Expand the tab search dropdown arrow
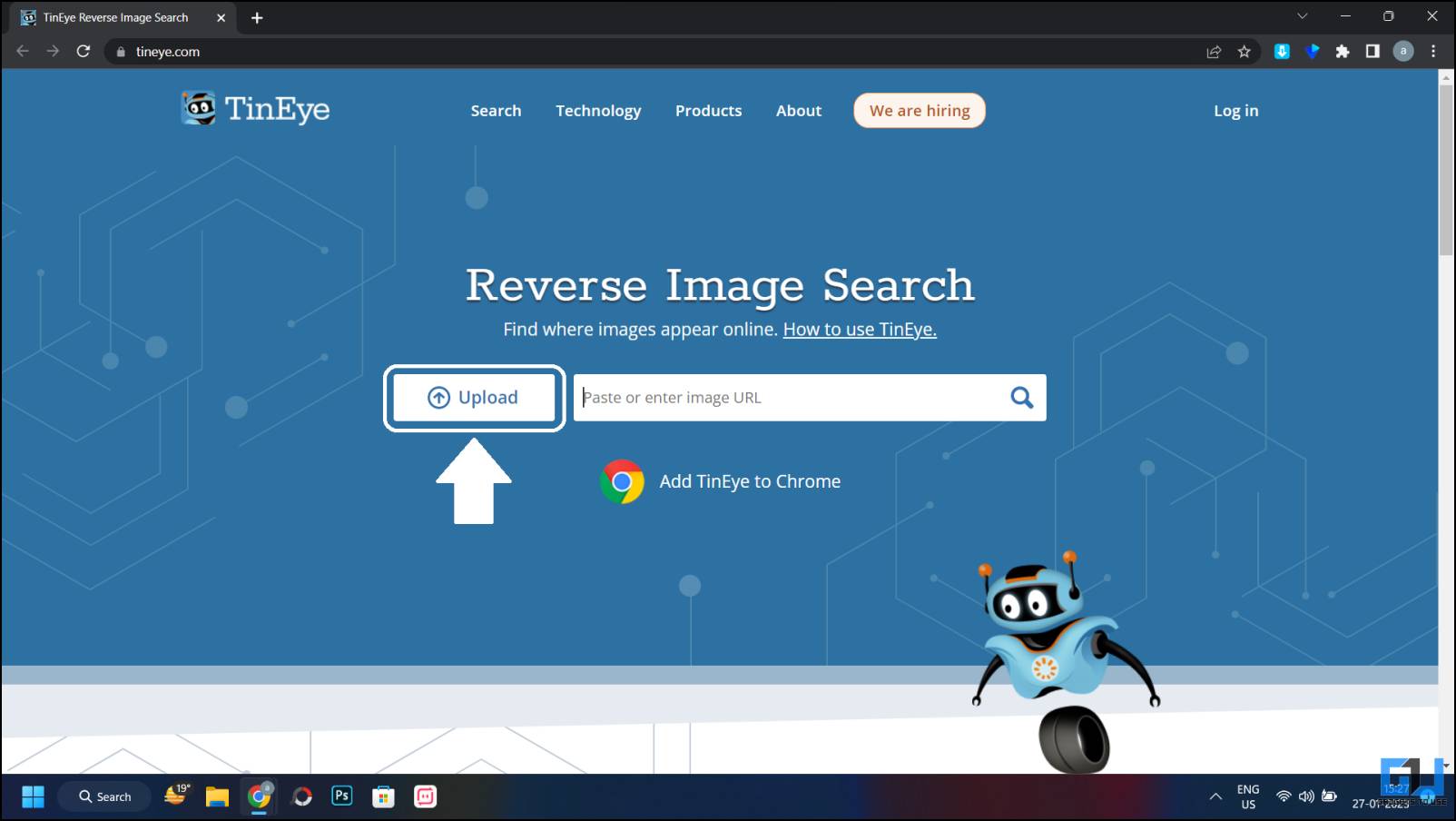Screen dimensions: 1456x821 [x=1302, y=16]
